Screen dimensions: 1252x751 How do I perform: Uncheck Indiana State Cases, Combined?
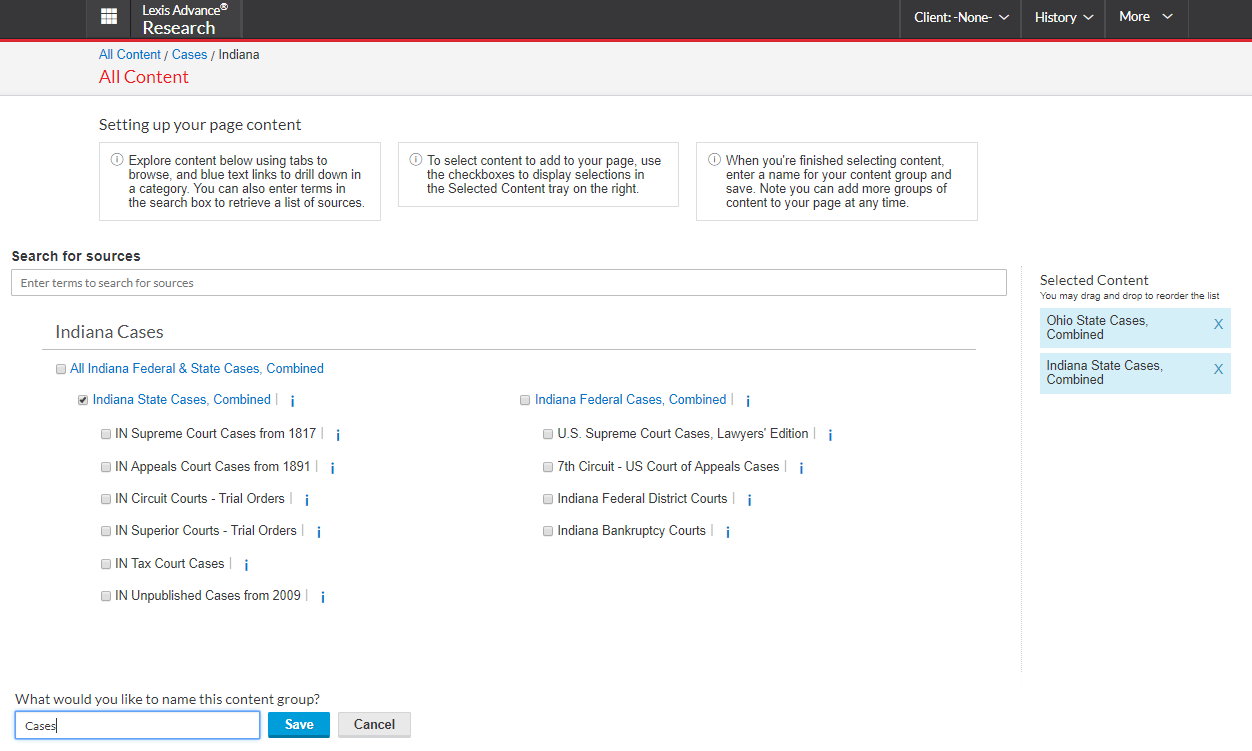(x=83, y=400)
